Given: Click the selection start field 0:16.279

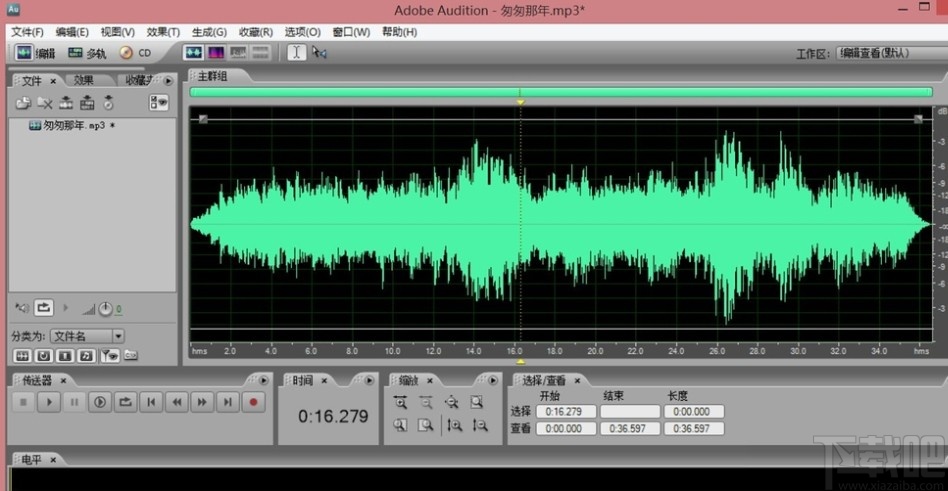Looking at the screenshot, I should [x=567, y=412].
